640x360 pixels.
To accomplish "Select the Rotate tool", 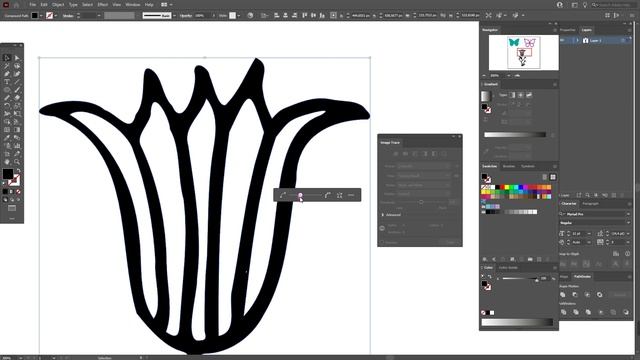I will point(7,106).
